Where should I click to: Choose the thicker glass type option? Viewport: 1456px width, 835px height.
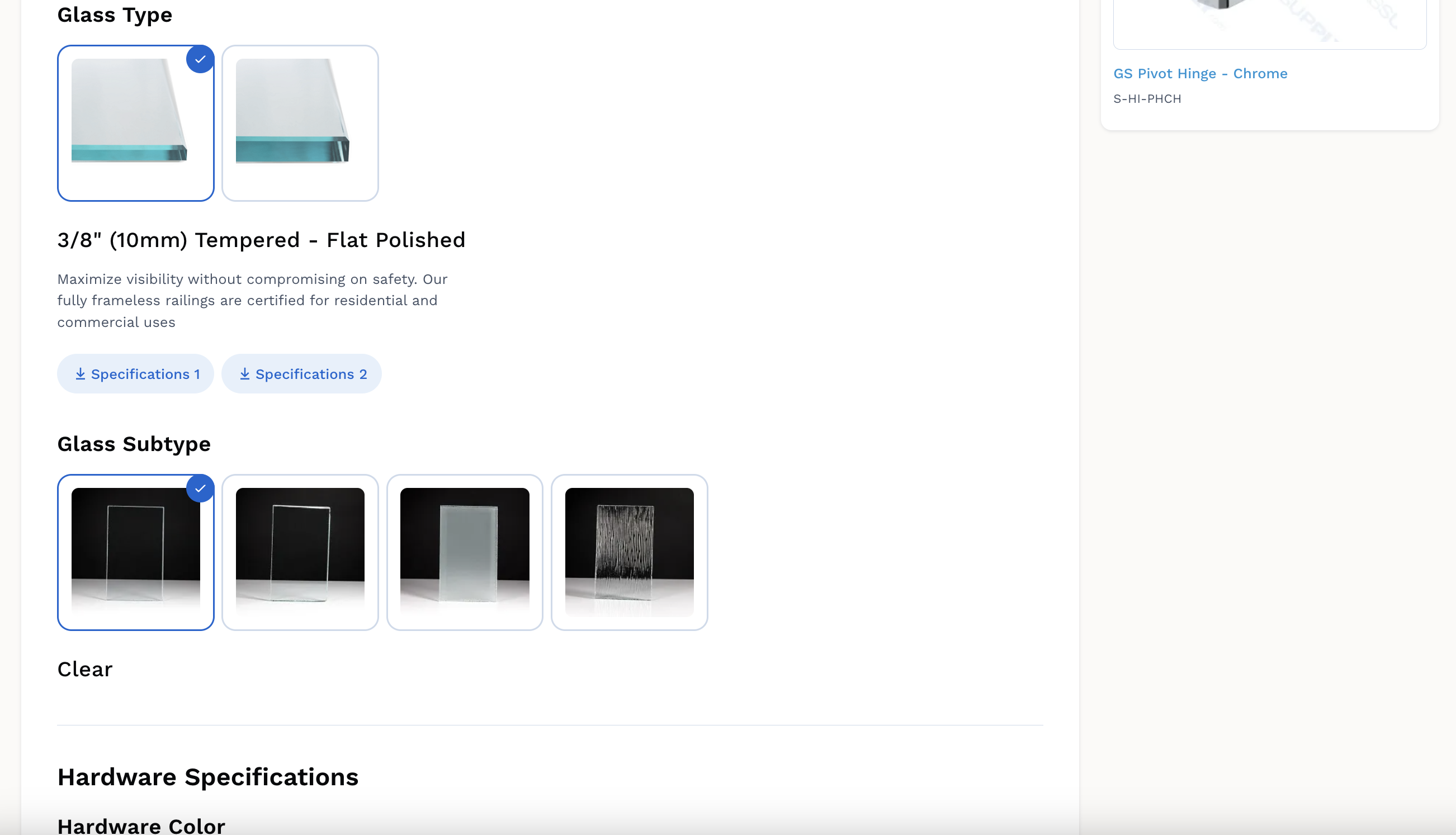pos(300,124)
